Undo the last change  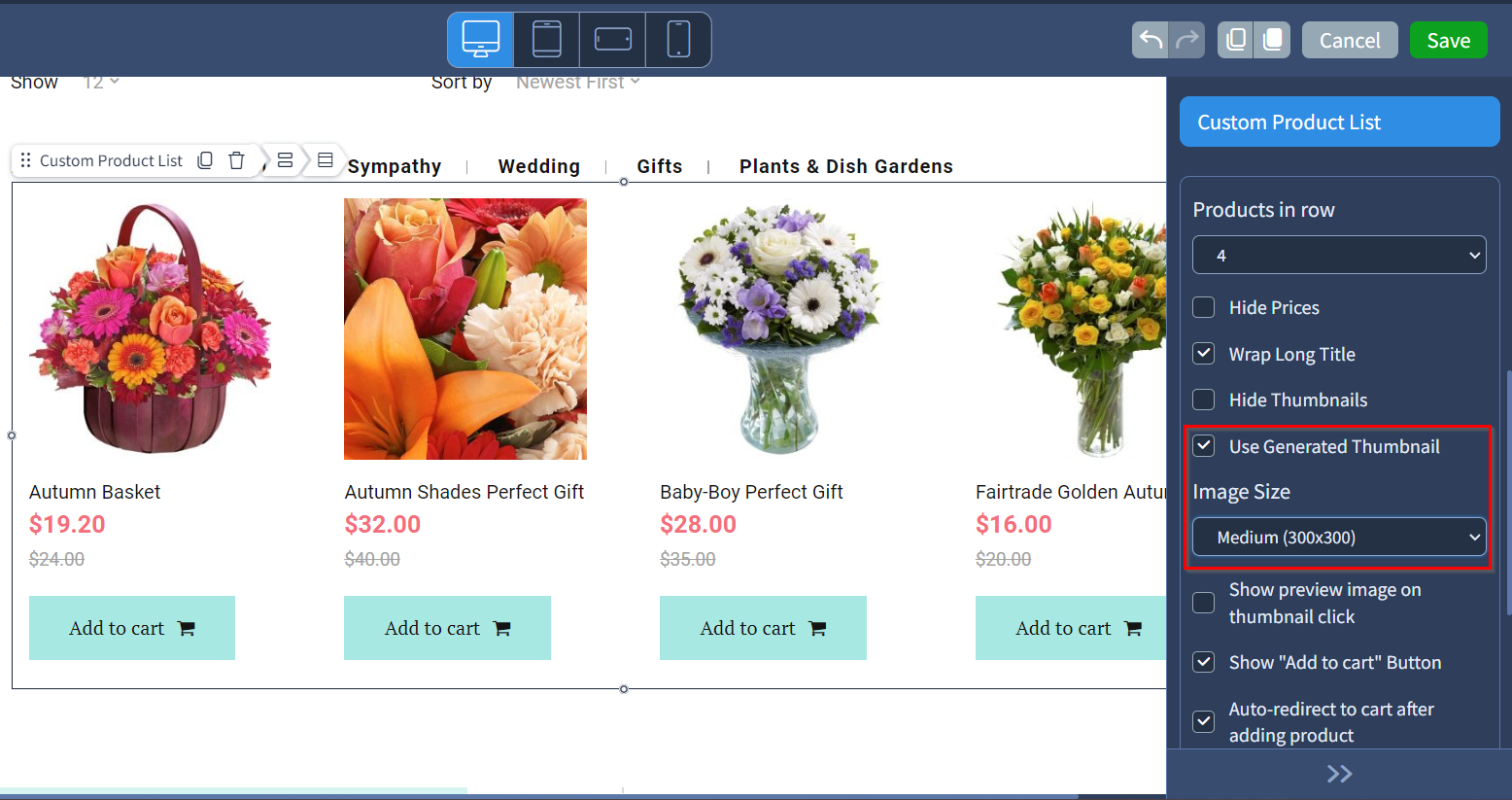tap(1151, 40)
